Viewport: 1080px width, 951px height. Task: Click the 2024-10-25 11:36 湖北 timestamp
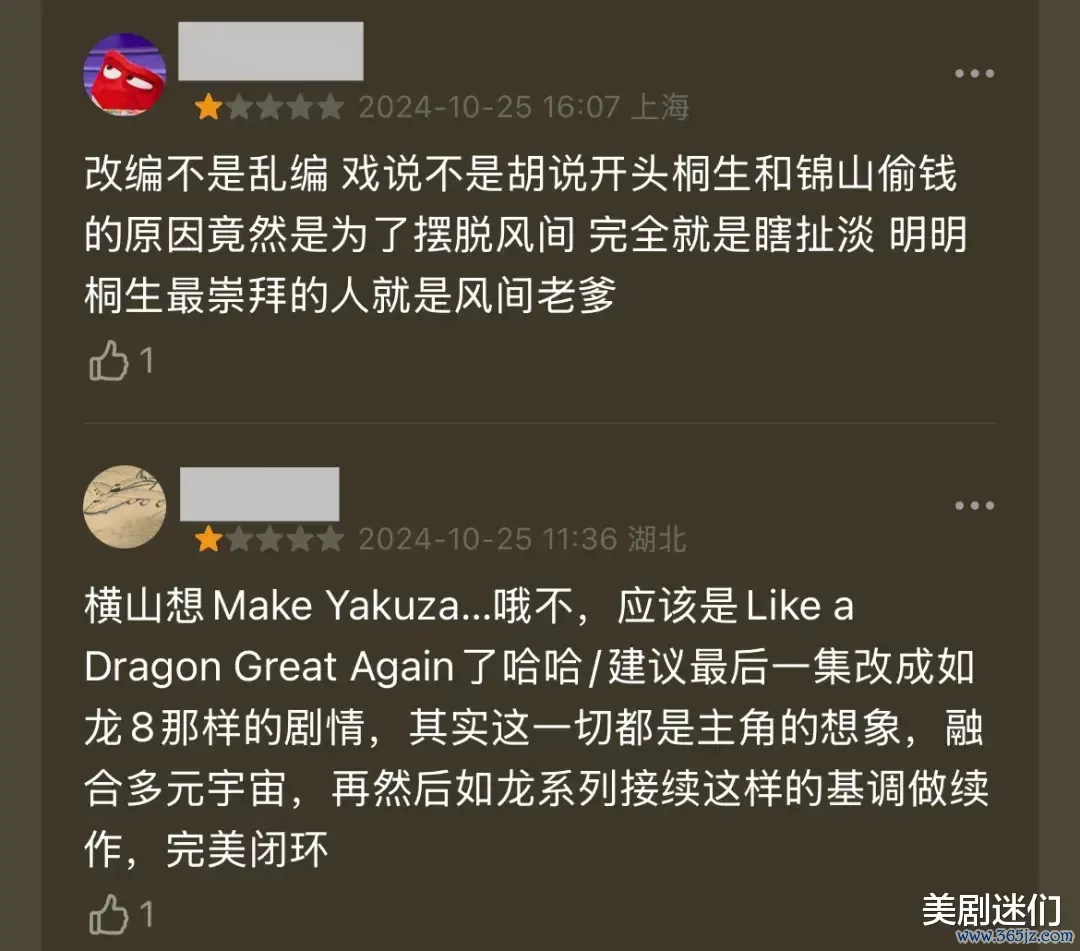[x=522, y=539]
